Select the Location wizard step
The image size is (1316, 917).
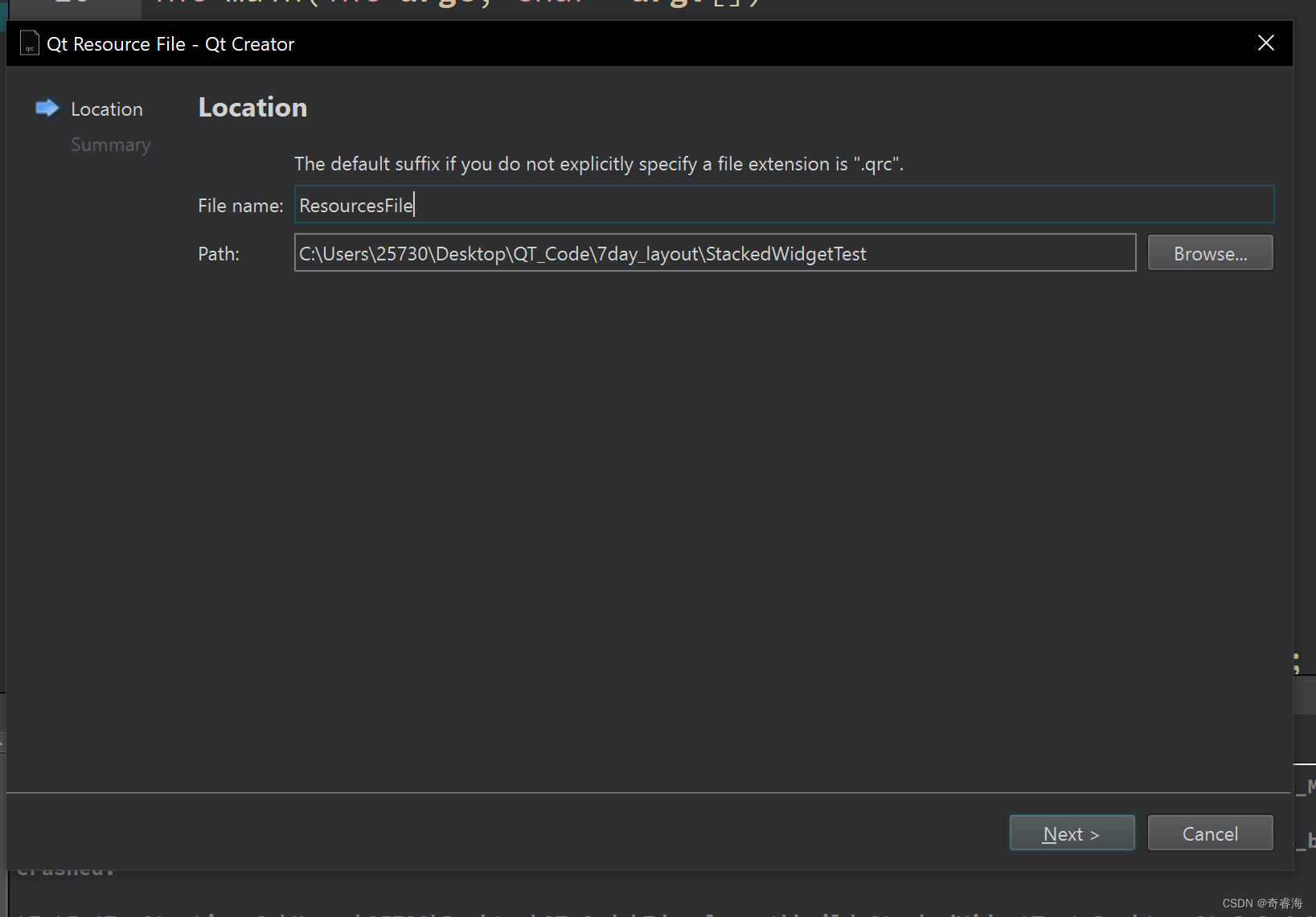(x=107, y=109)
